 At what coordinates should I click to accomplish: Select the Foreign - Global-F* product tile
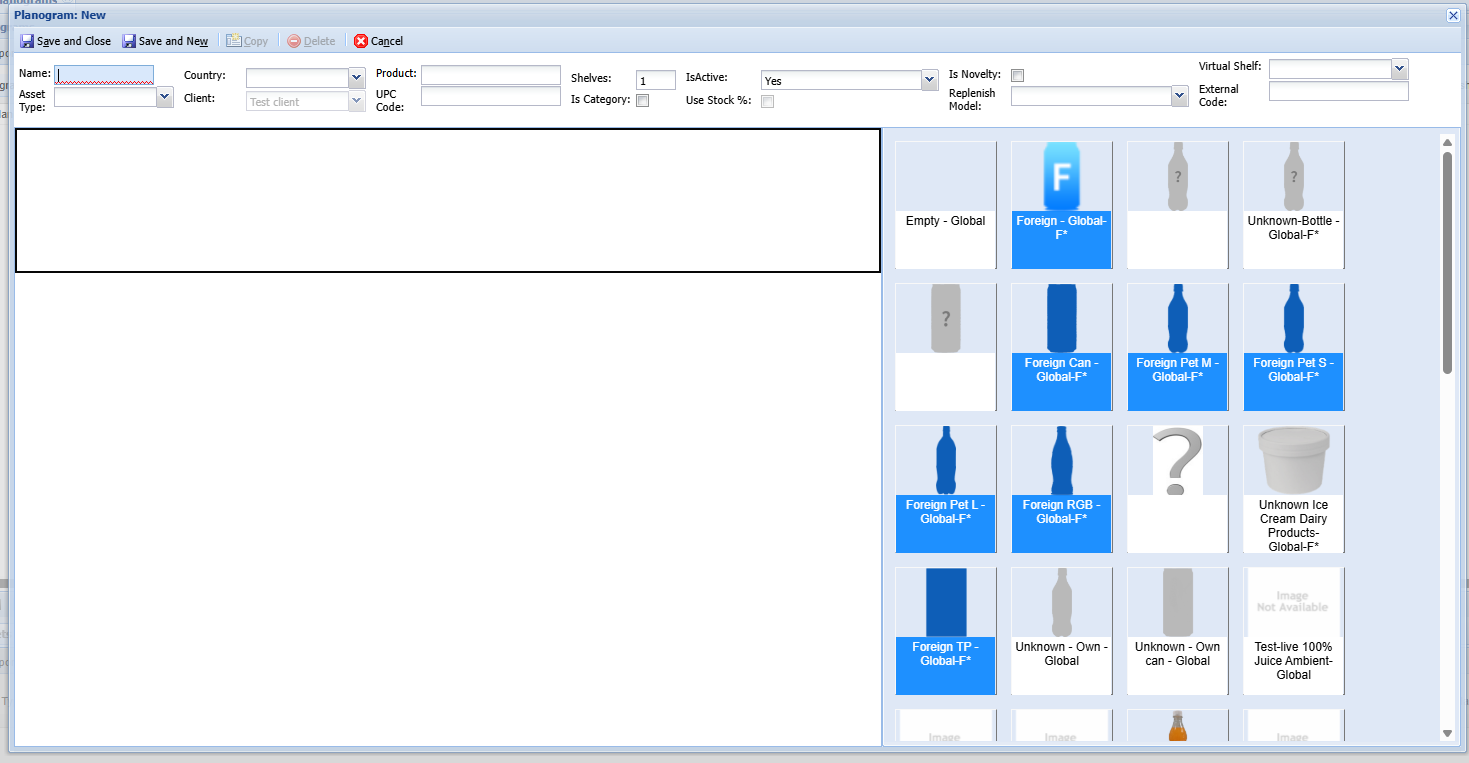coord(1061,205)
